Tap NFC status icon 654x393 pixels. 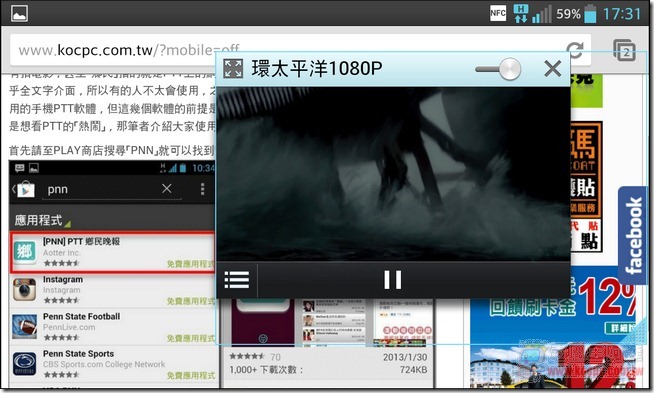(498, 13)
